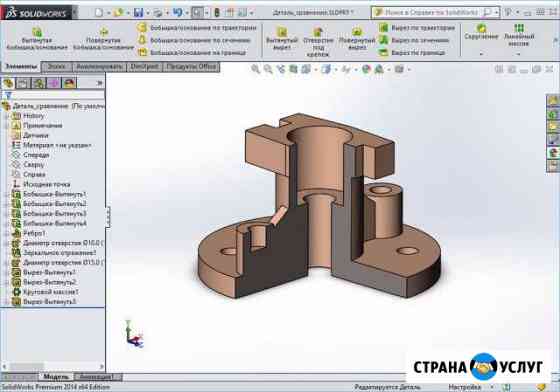
Task: Choose Бобышка/основание по сечениям
Action: click(195, 40)
